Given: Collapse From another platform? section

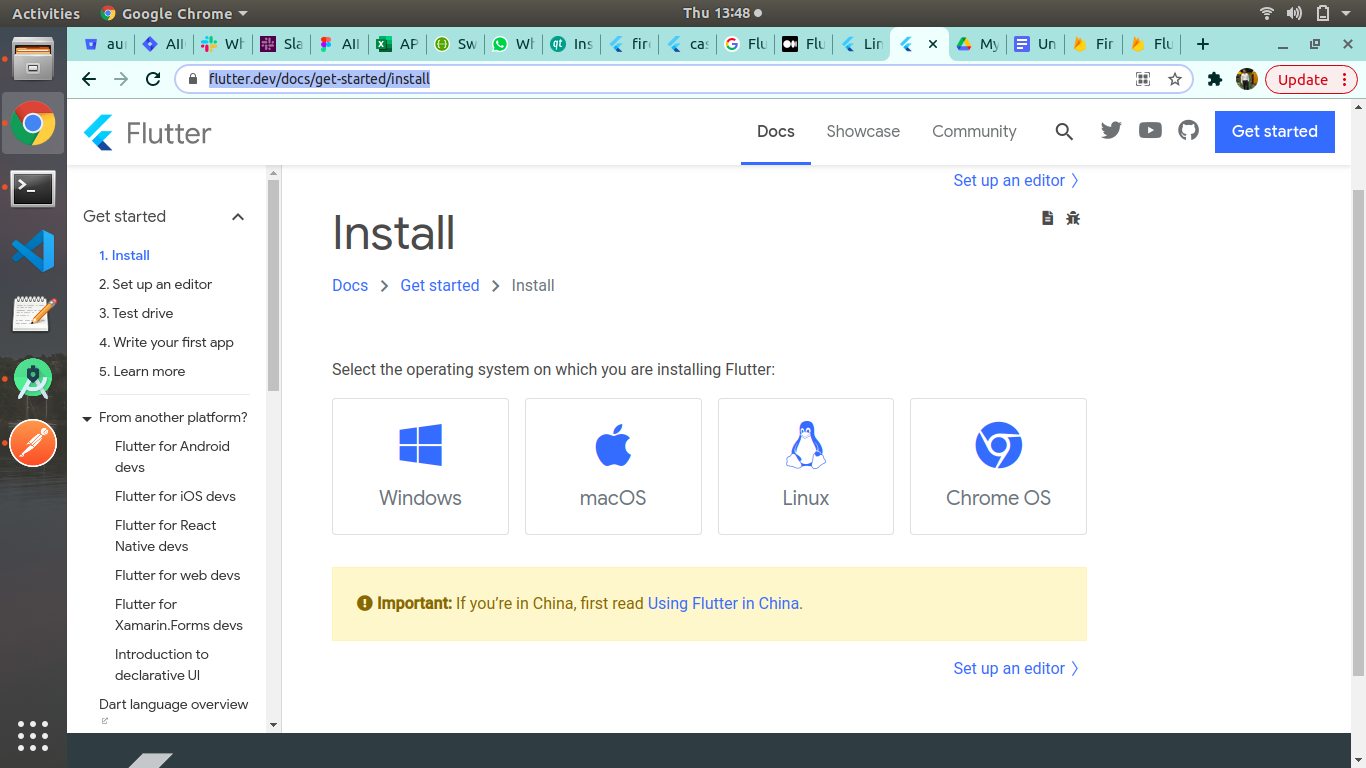Looking at the screenshot, I should point(87,419).
